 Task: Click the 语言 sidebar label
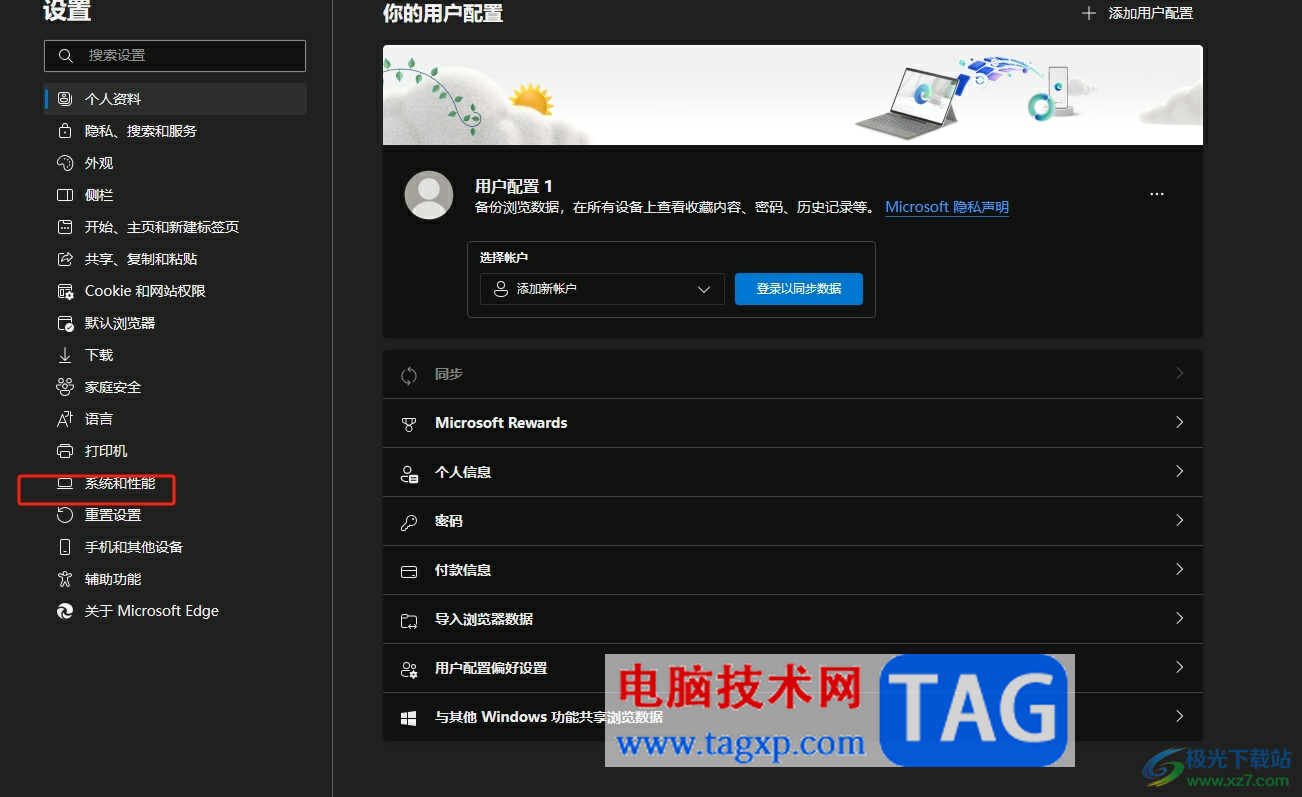pyautogui.click(x=99, y=419)
